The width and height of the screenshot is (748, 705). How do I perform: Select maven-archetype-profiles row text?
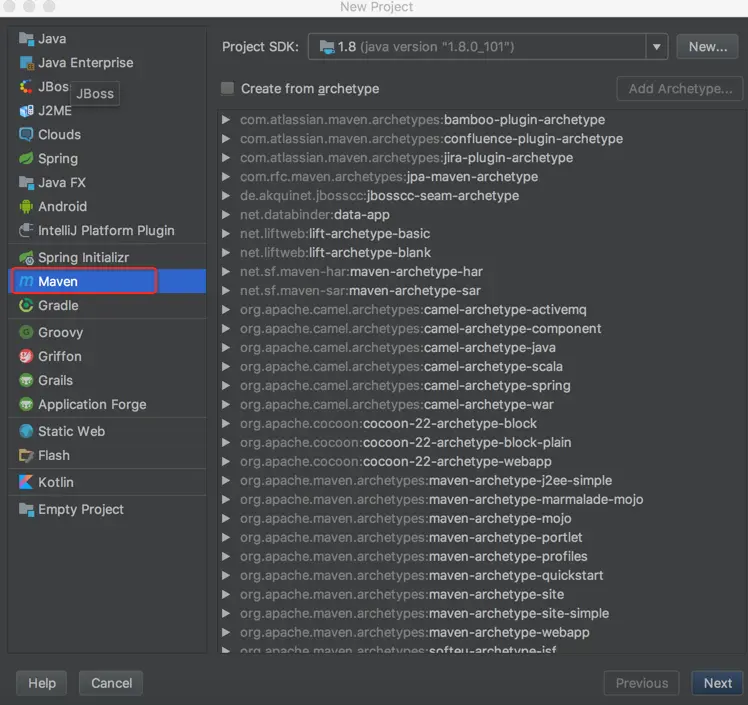[x=414, y=556]
